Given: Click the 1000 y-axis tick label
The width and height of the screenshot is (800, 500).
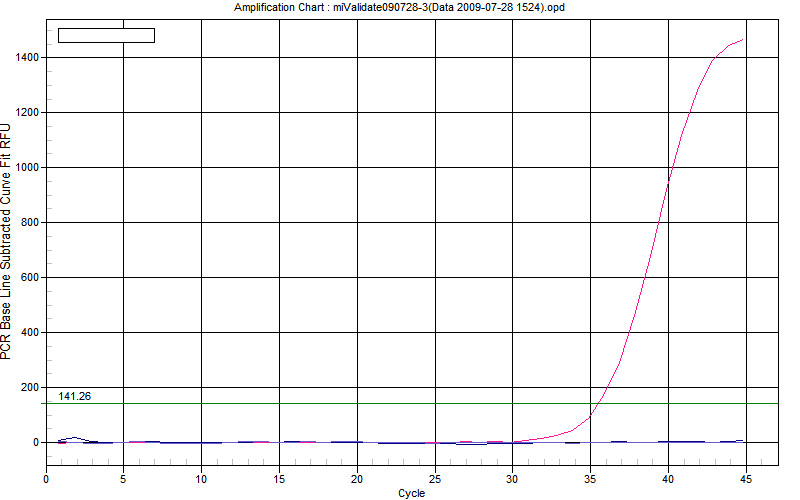Looking at the screenshot, I should [27, 168].
